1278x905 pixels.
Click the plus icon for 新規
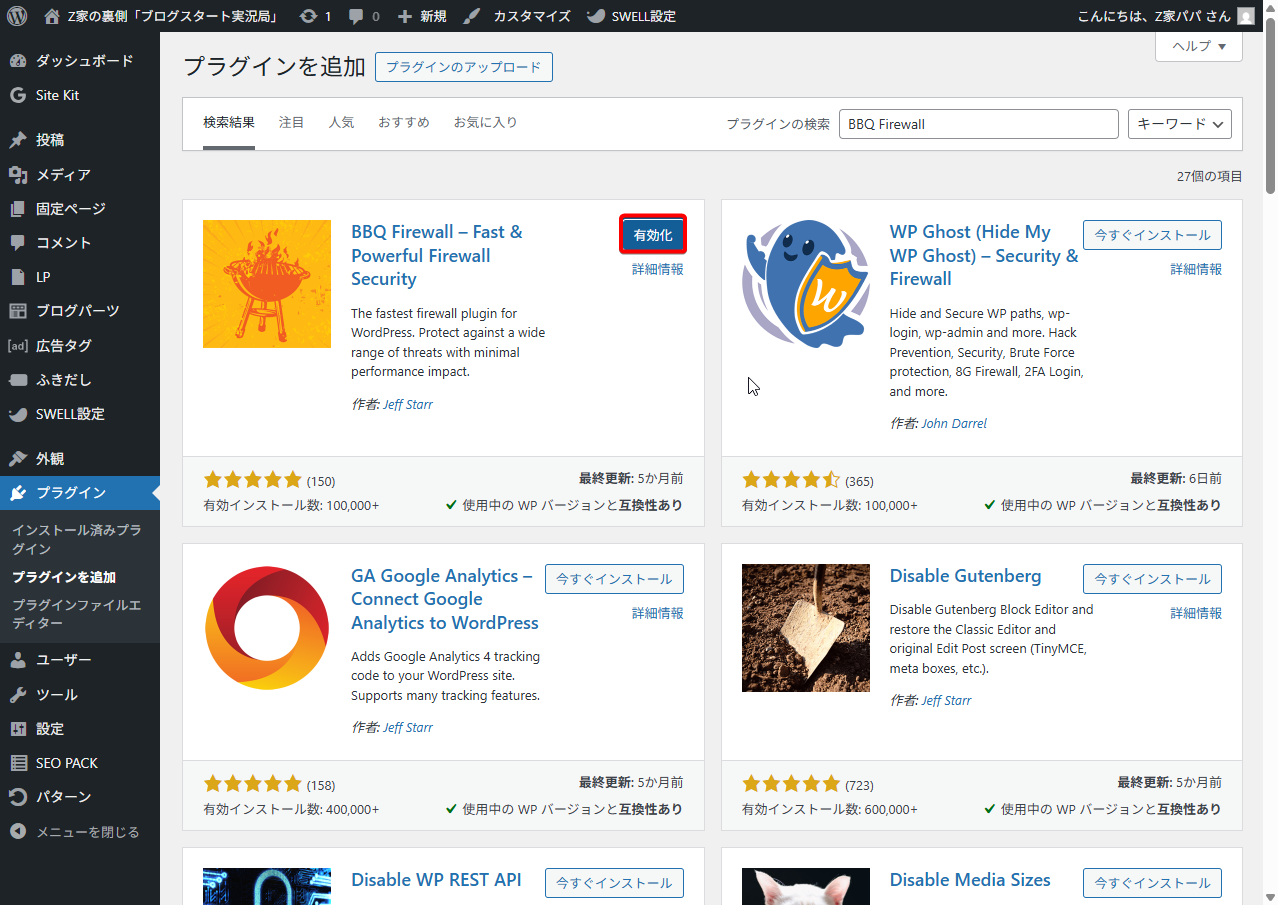(x=405, y=16)
